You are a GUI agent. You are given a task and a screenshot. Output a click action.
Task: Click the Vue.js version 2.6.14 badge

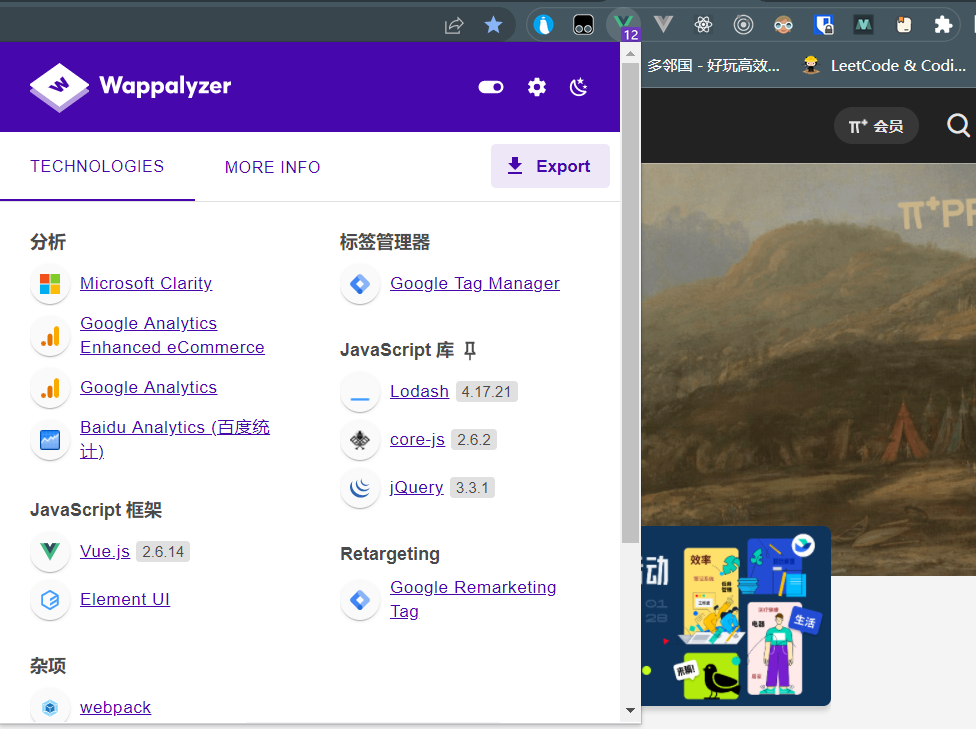[163, 552]
